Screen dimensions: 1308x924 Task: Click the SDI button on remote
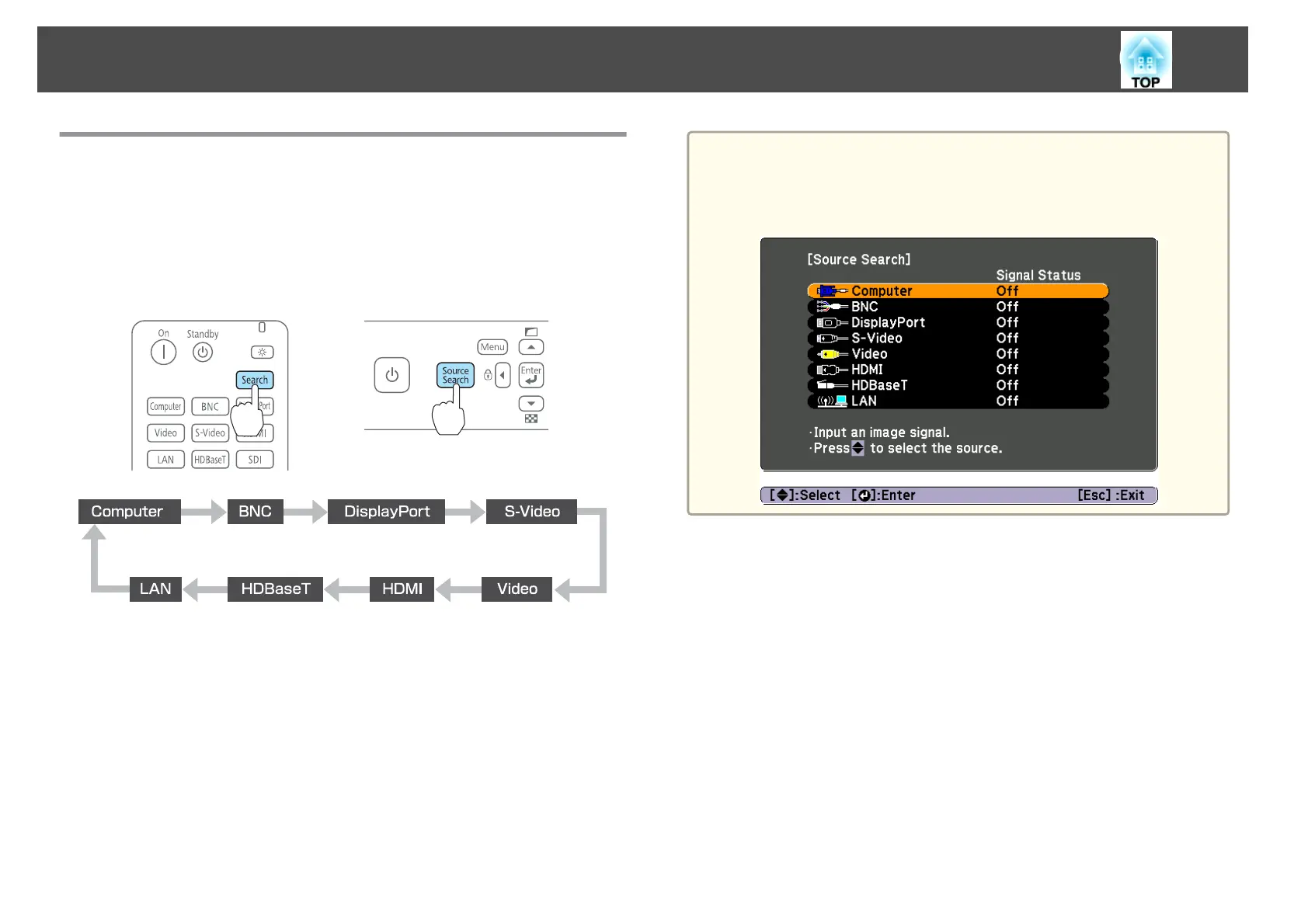(255, 460)
